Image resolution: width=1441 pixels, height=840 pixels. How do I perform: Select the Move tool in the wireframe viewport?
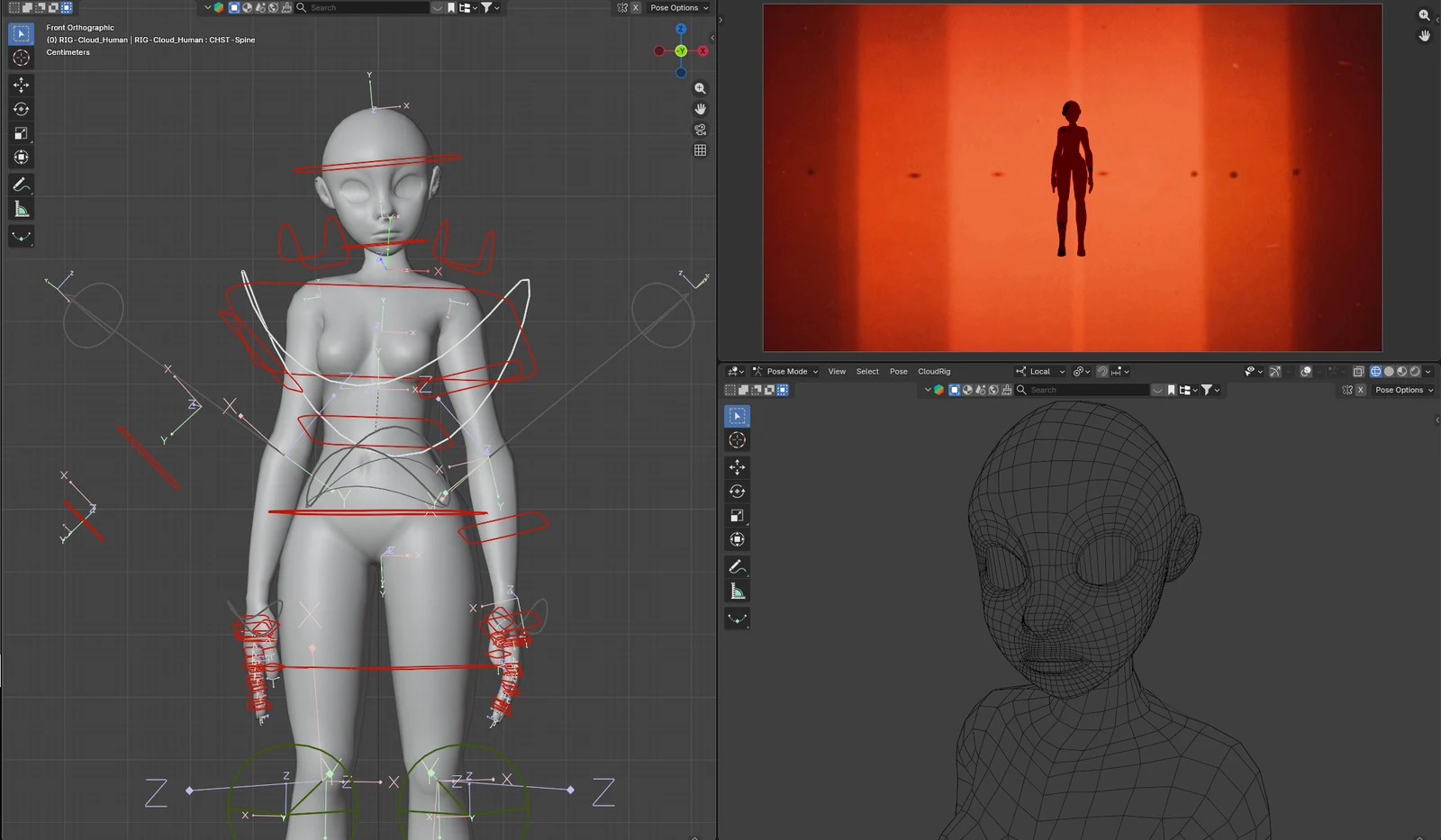[737, 467]
